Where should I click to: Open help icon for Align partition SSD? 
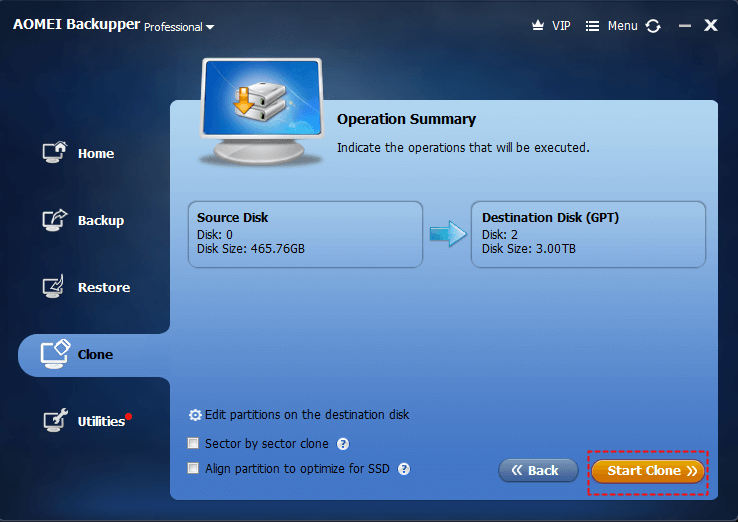404,469
